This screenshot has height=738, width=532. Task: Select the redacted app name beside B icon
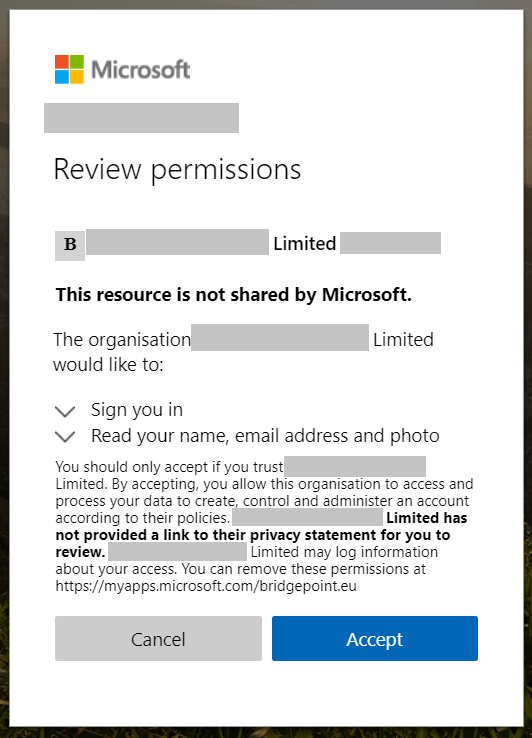[x=177, y=242]
